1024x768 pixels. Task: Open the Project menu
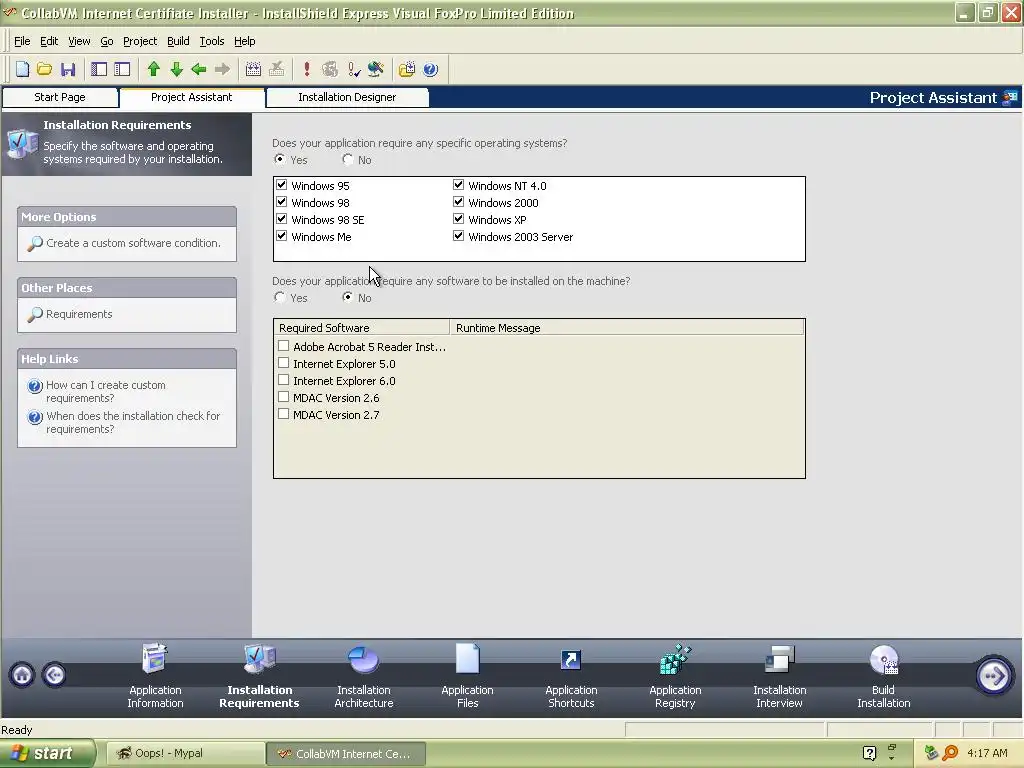point(140,41)
